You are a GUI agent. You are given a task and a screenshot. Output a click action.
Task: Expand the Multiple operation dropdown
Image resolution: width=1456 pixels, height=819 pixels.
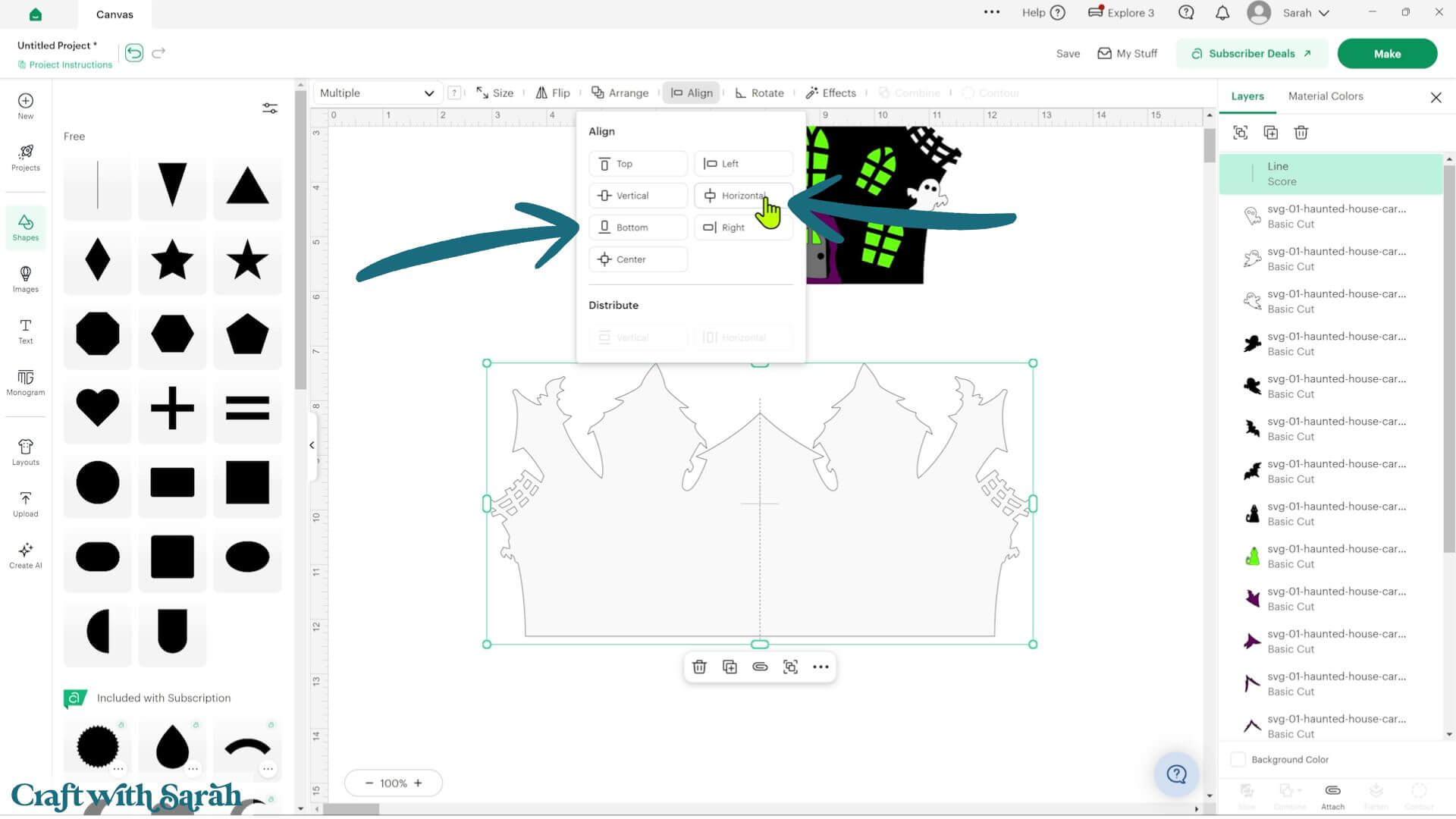tap(377, 93)
